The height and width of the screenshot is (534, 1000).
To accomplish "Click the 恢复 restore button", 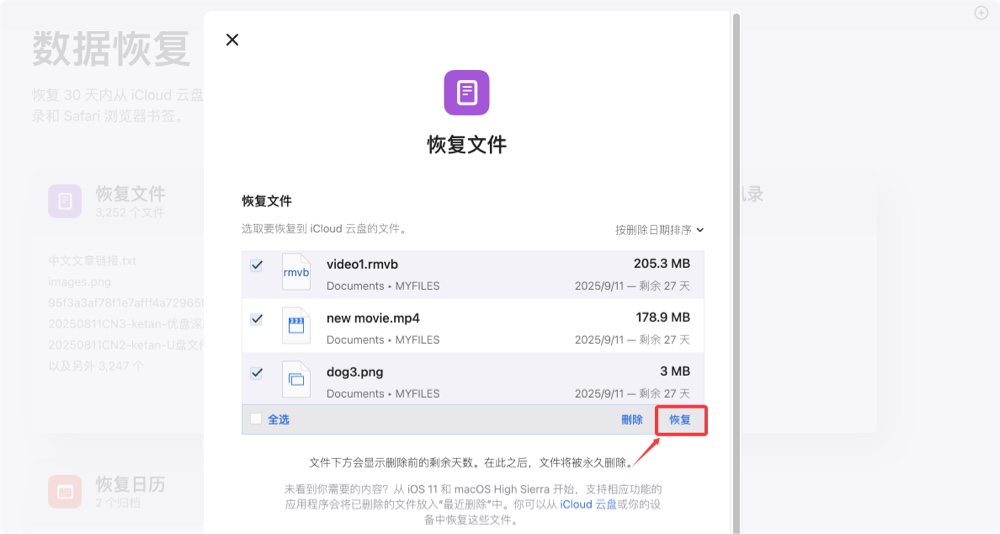I will (x=680, y=420).
